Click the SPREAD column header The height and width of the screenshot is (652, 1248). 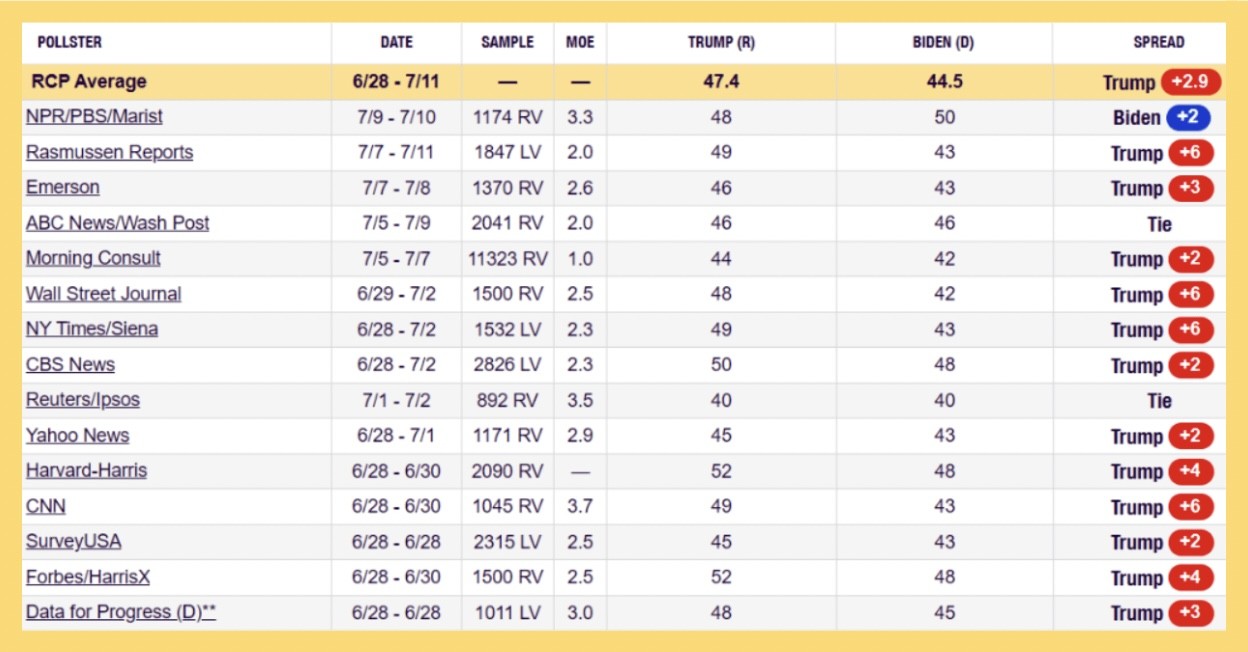[1158, 42]
